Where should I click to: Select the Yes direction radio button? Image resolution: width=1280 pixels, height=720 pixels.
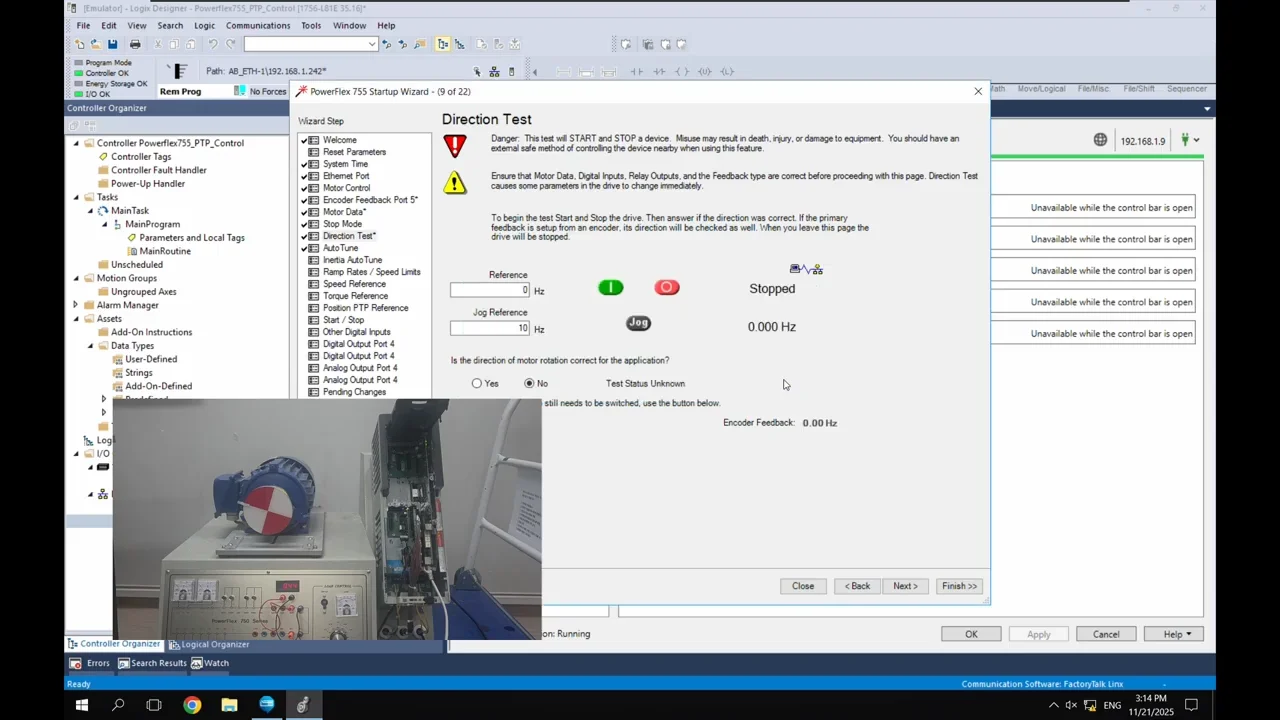pos(477,384)
